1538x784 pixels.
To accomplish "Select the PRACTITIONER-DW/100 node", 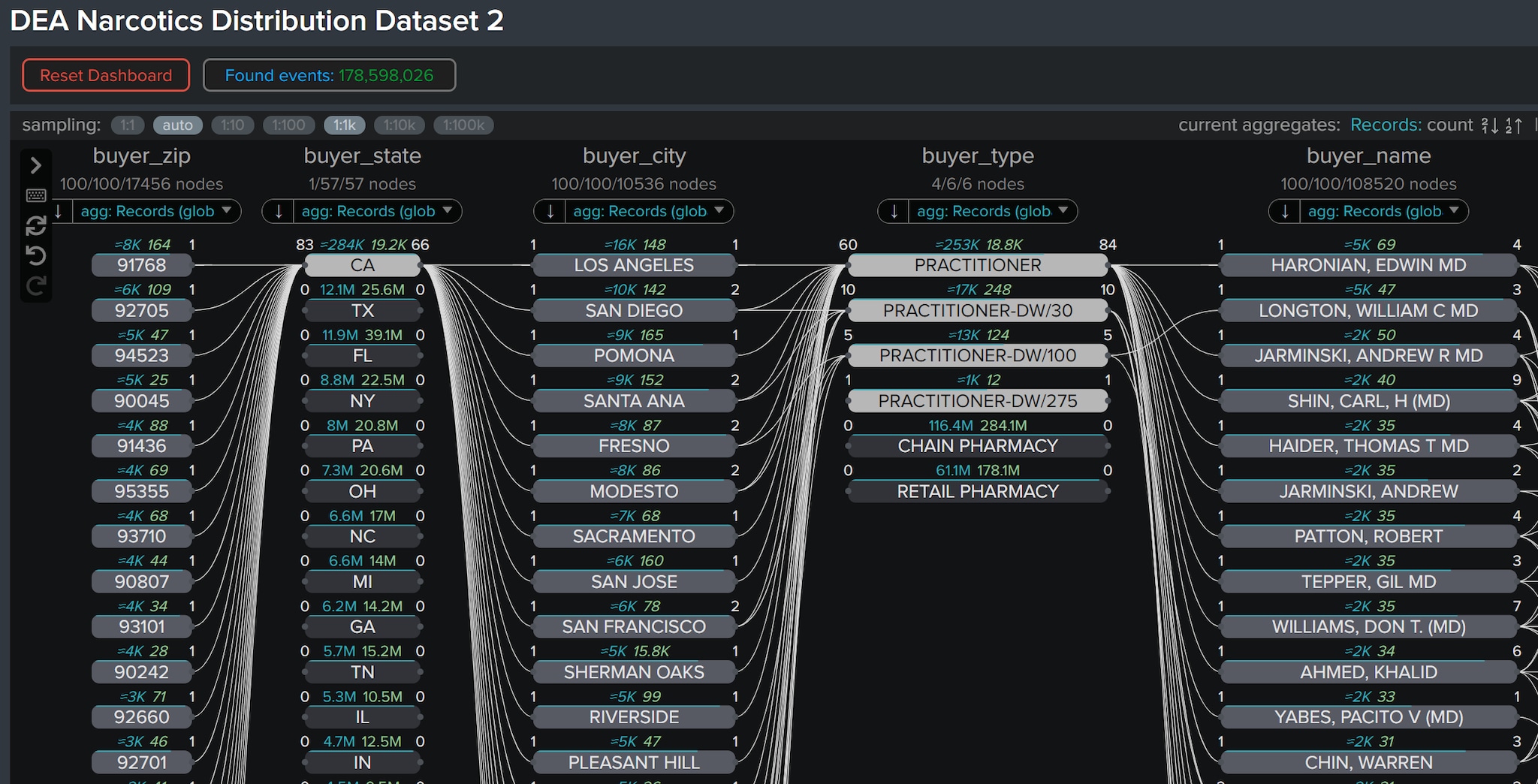I will tap(978, 355).
